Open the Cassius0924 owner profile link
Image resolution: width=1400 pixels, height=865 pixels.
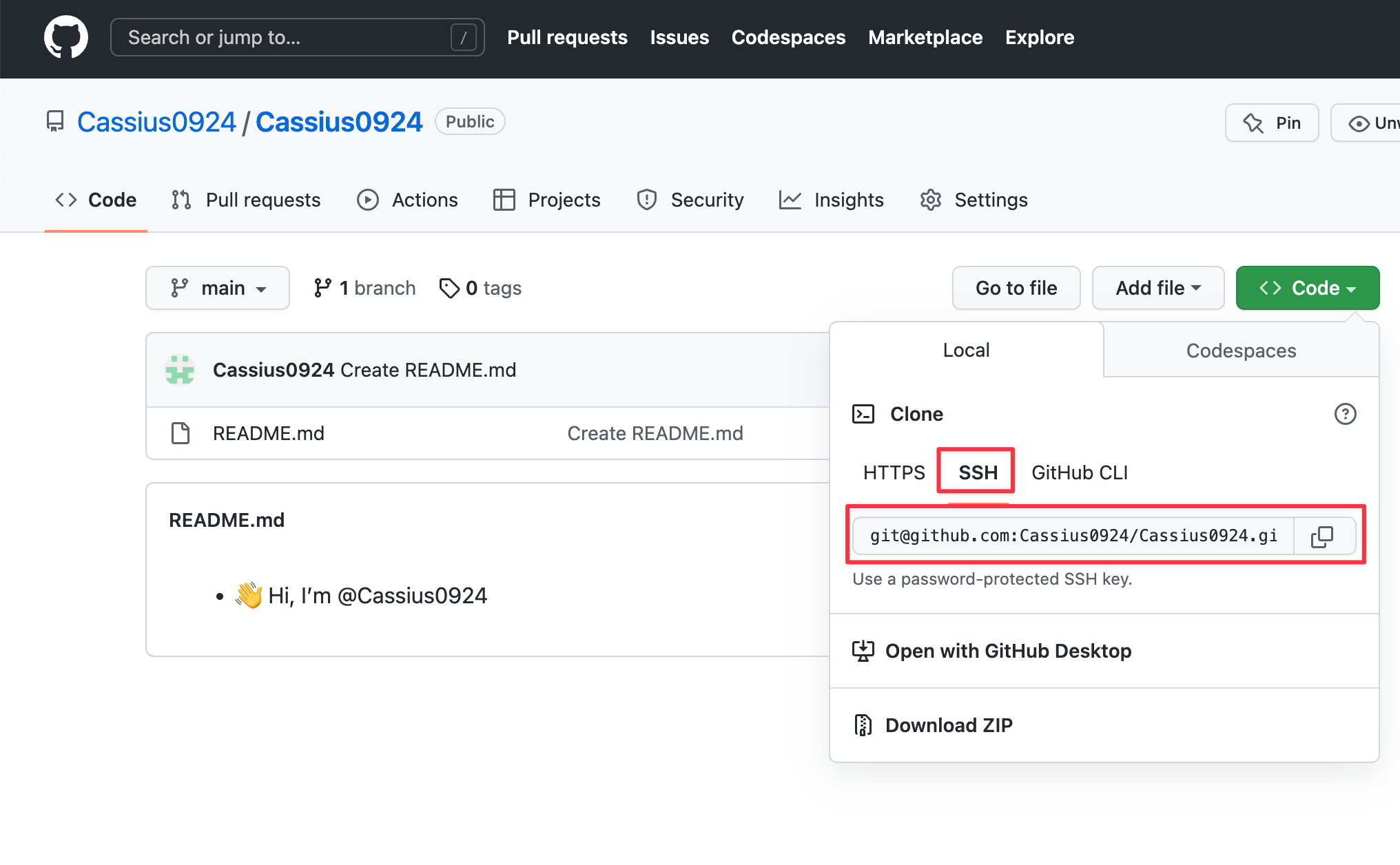(x=156, y=122)
